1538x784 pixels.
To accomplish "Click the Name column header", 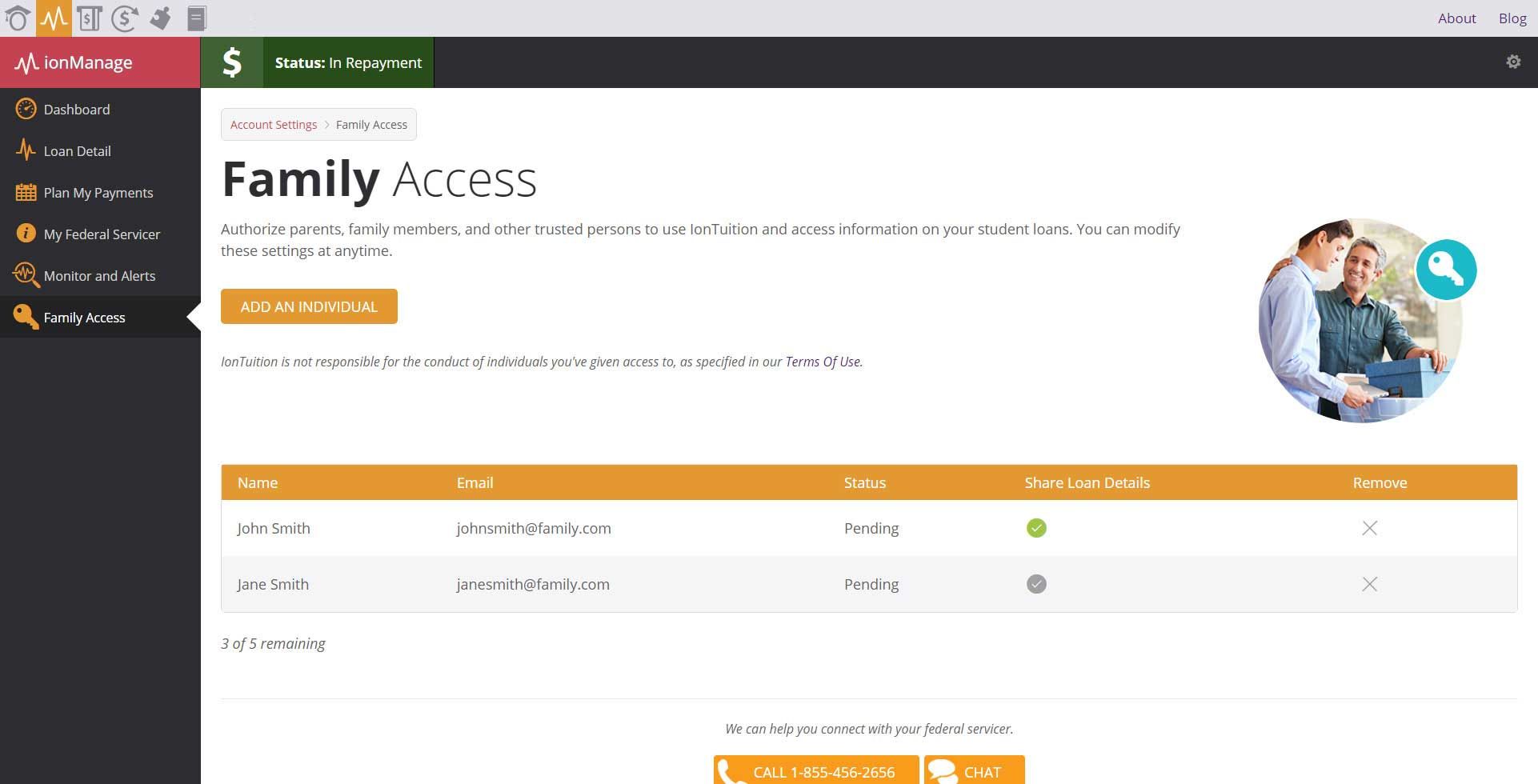I will pos(258,482).
